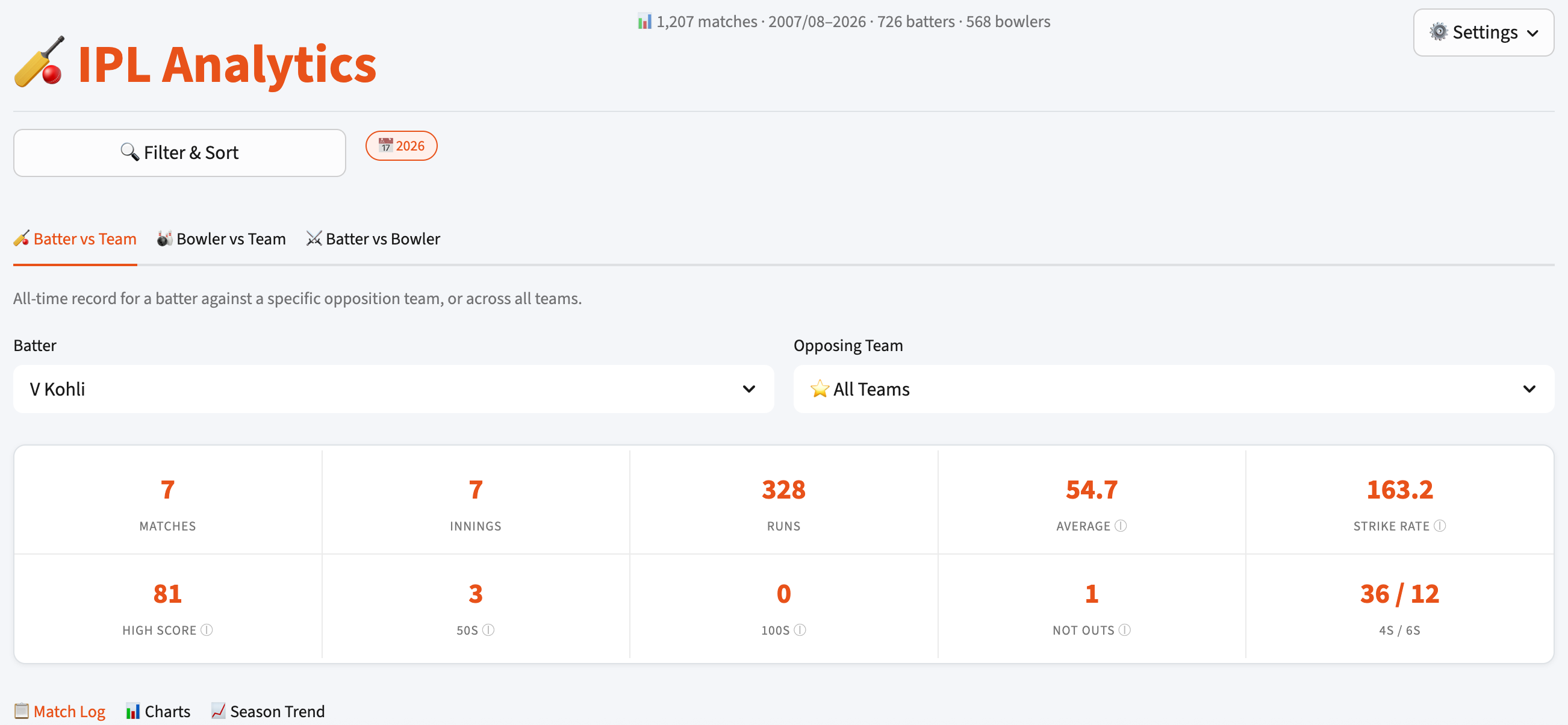Click the bar chart icon in Charts tab
1568x725 pixels.
(x=132, y=711)
